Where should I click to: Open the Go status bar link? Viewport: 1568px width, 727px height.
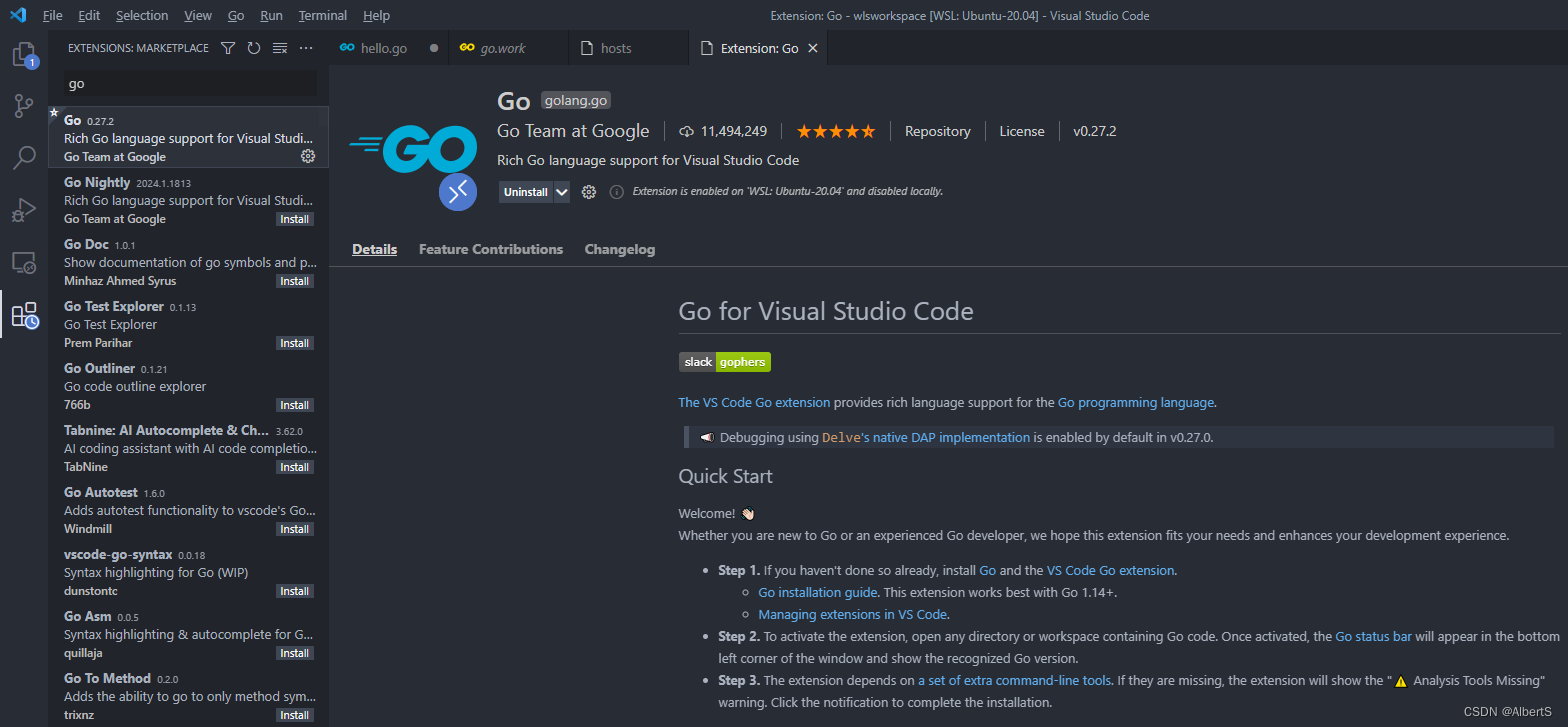pos(1374,636)
